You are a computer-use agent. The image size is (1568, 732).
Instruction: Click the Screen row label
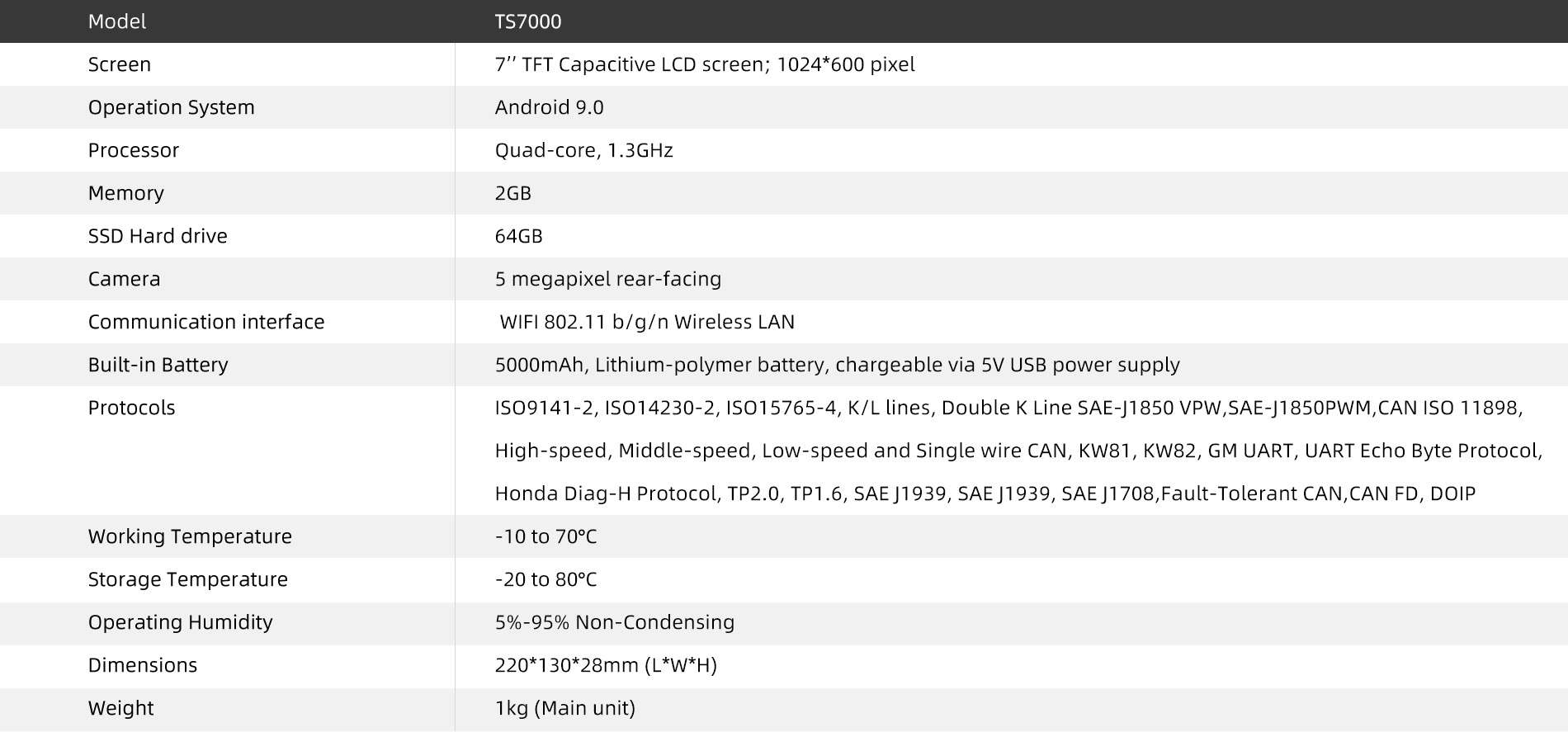tap(120, 64)
